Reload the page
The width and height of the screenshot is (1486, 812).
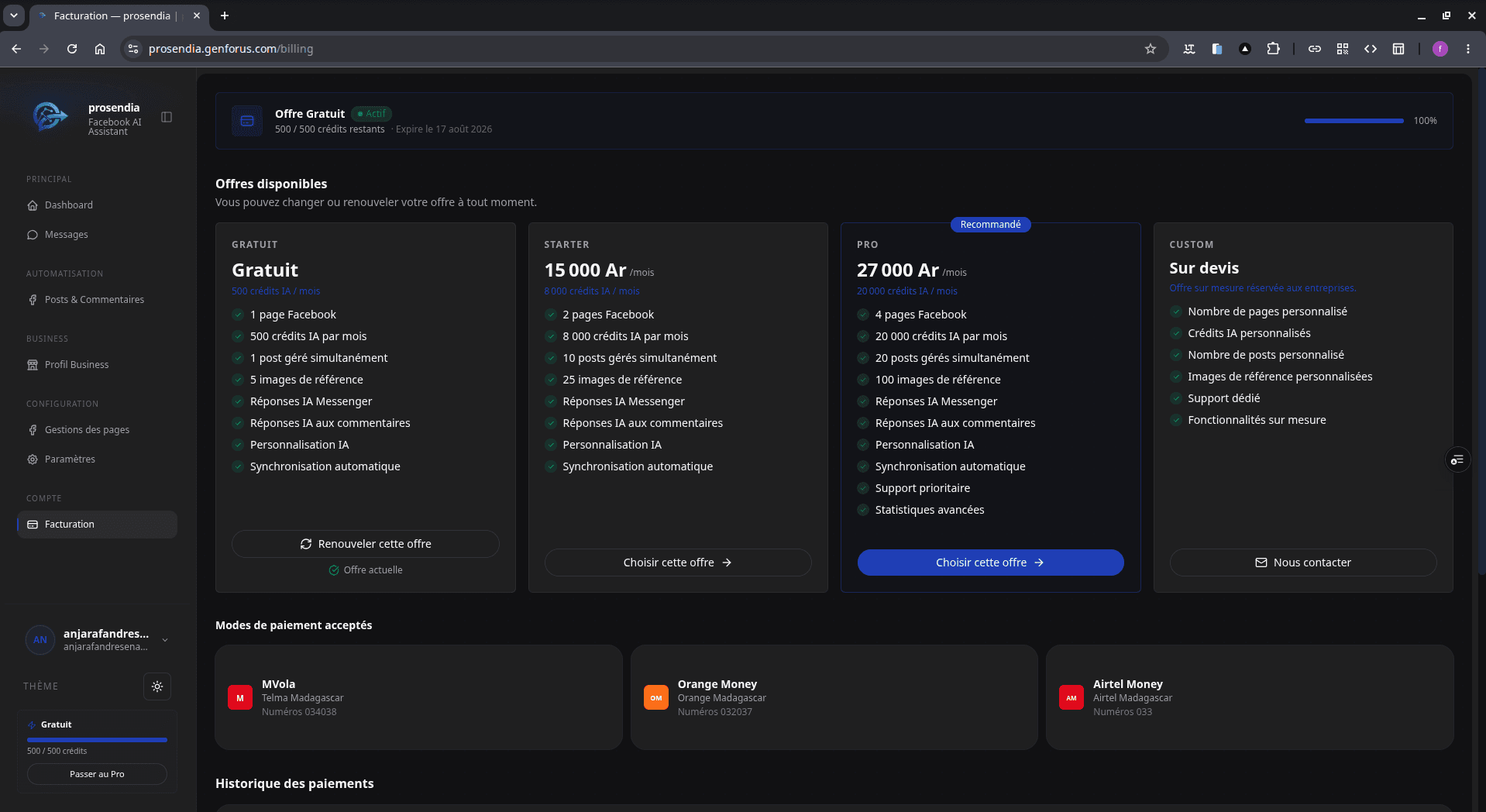coord(72,49)
